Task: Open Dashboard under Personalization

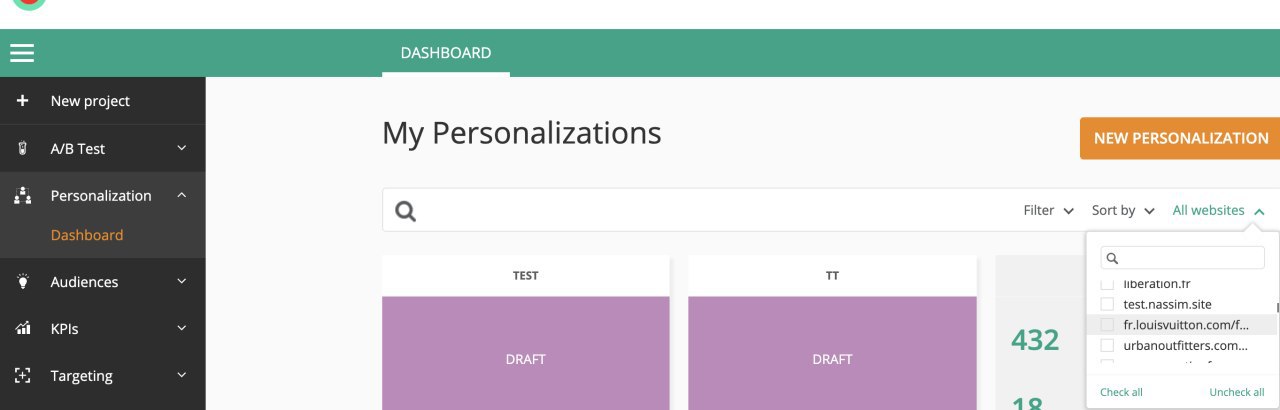Action: coord(87,235)
